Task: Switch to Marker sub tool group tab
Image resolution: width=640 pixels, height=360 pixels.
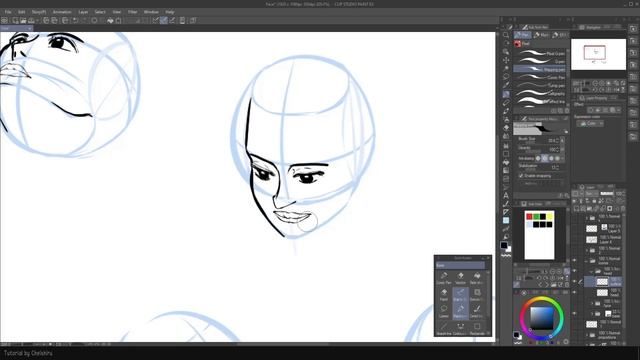Action: click(x=541, y=35)
